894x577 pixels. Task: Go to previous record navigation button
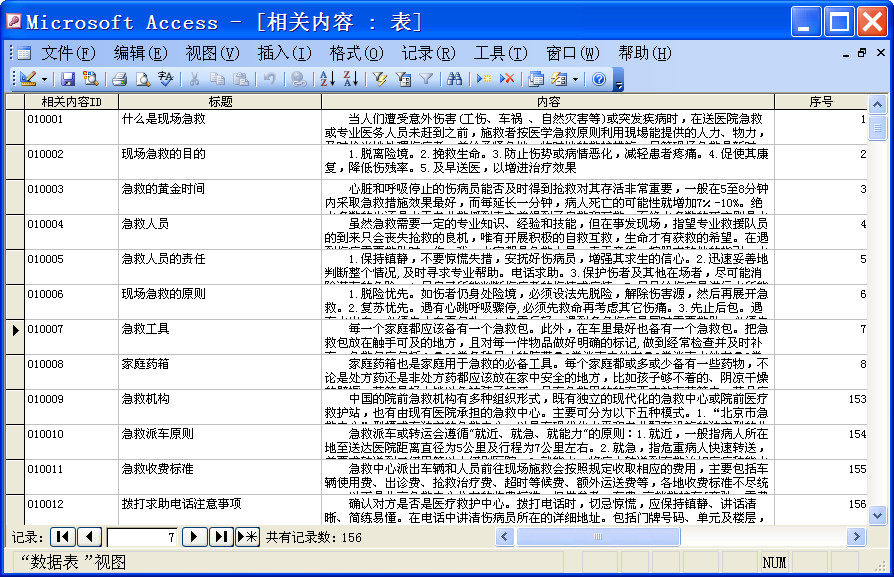pyautogui.click(x=90, y=537)
